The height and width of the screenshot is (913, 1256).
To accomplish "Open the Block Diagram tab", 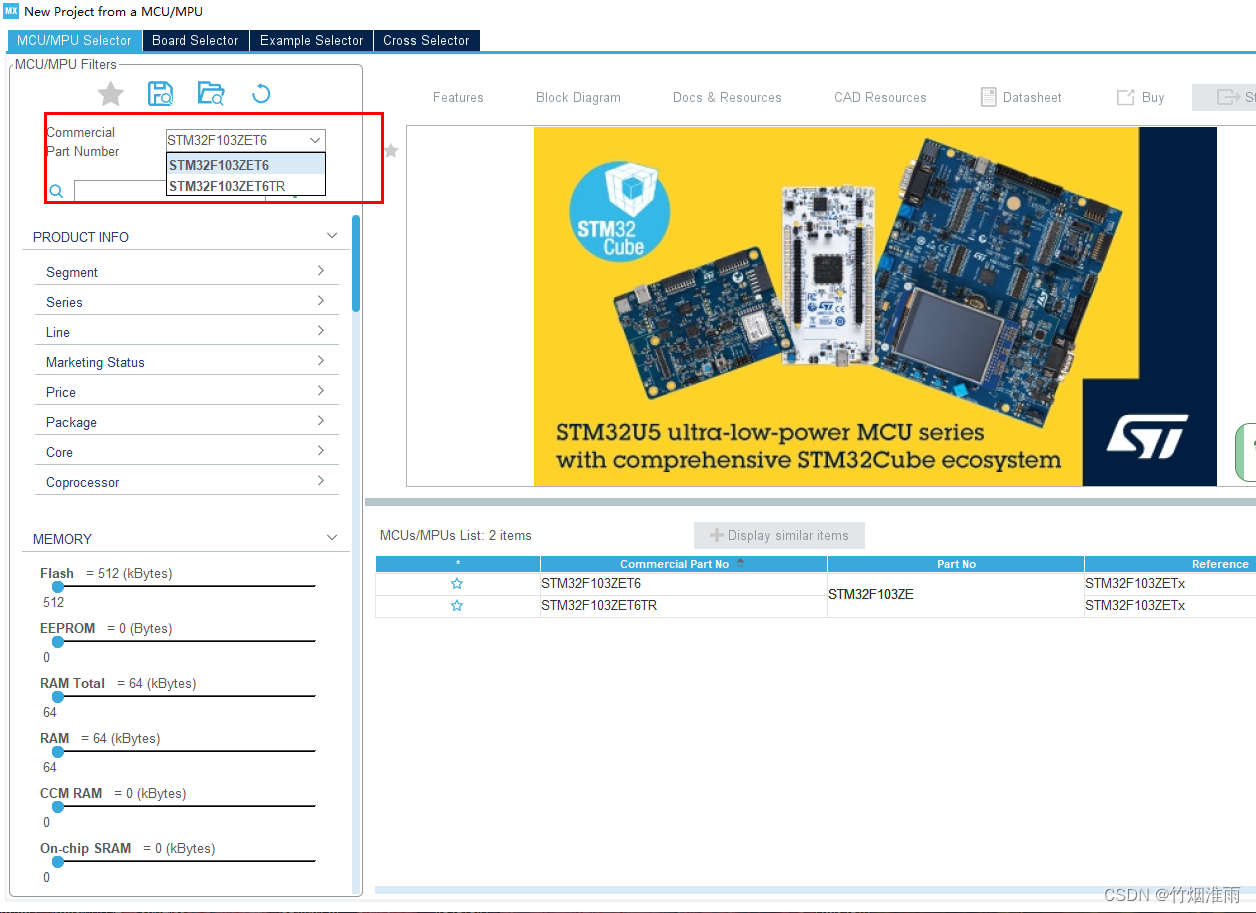I will [578, 97].
